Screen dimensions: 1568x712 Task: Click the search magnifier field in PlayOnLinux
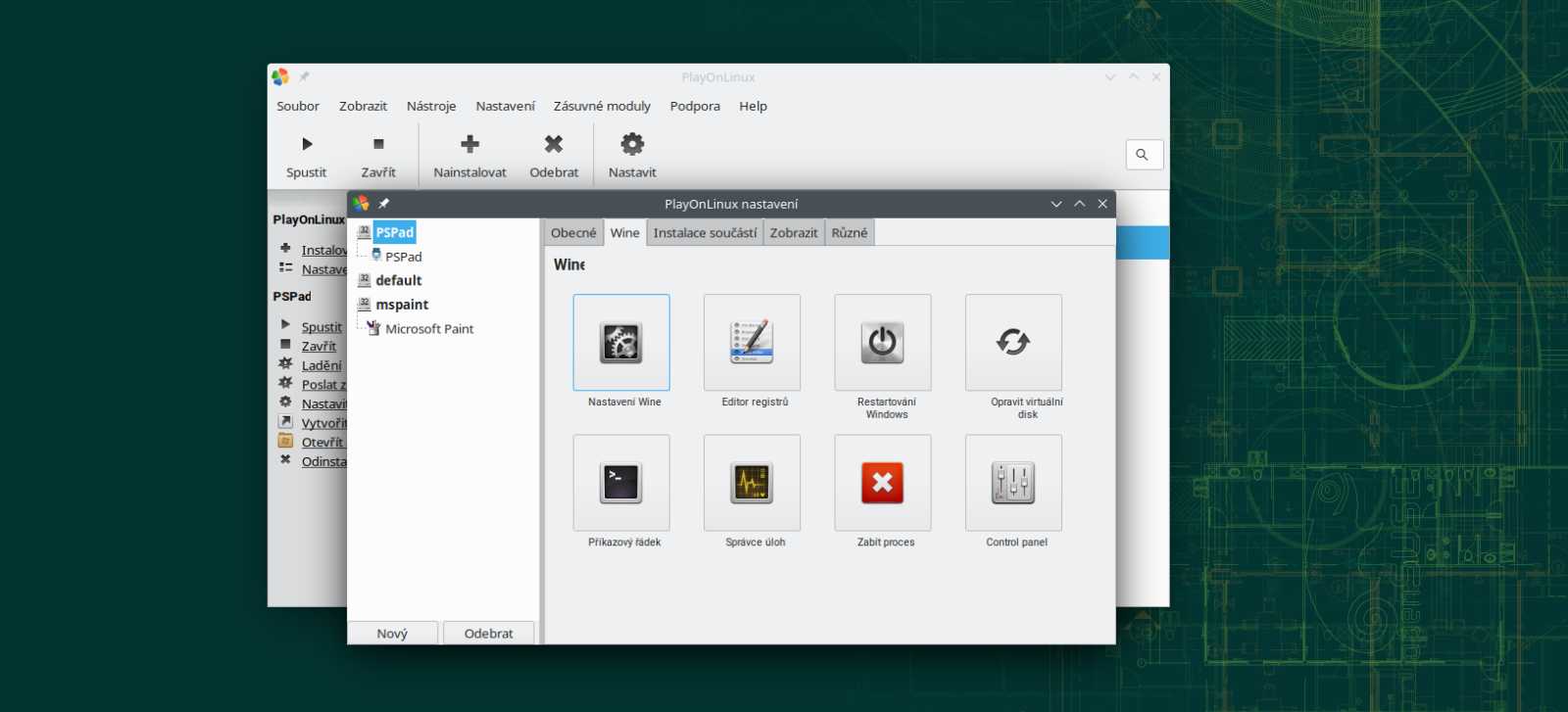click(x=1145, y=155)
